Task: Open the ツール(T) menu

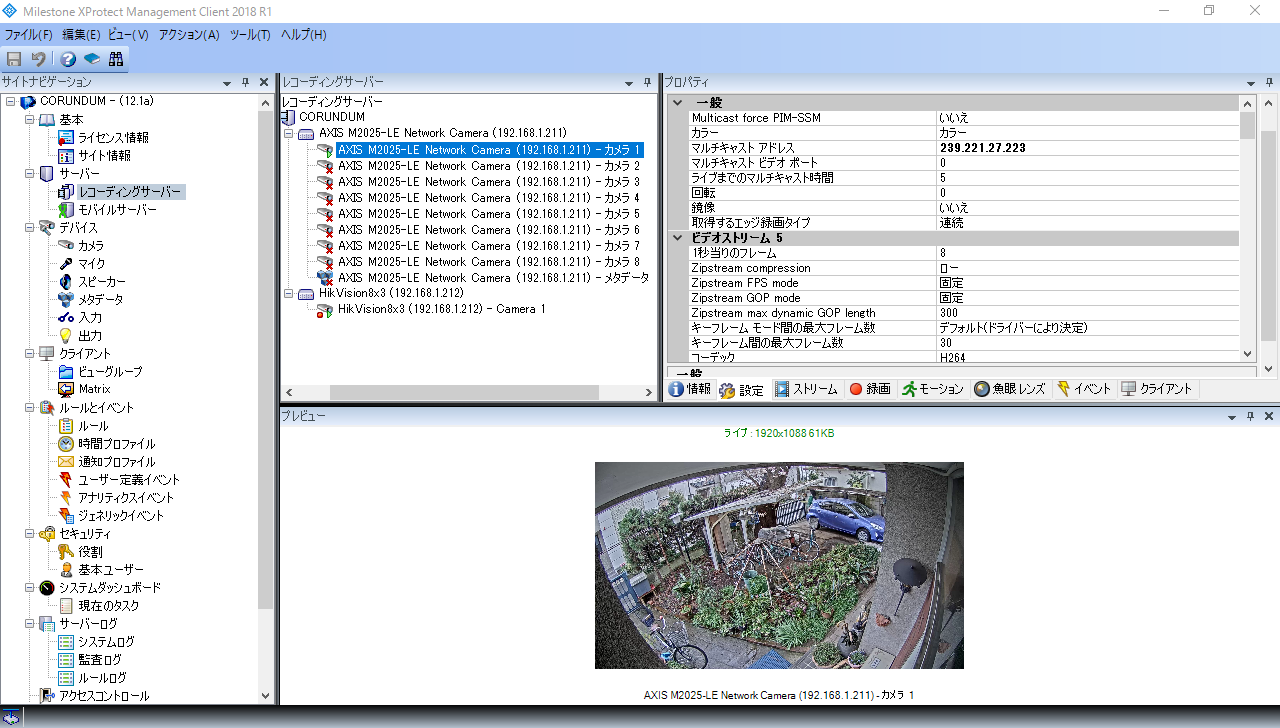Action: click(x=250, y=35)
